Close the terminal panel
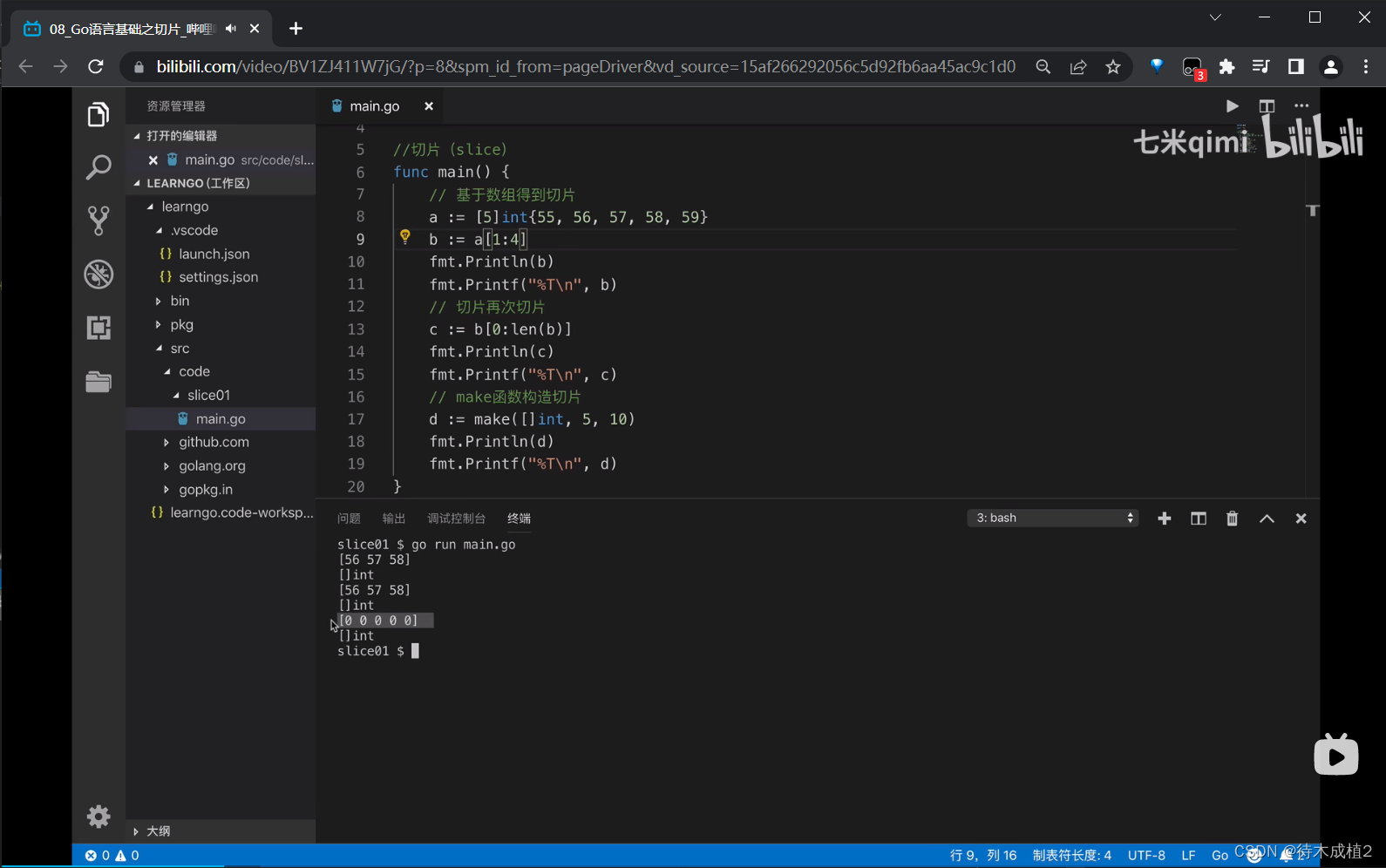Image resolution: width=1386 pixels, height=868 pixels. tap(1301, 519)
